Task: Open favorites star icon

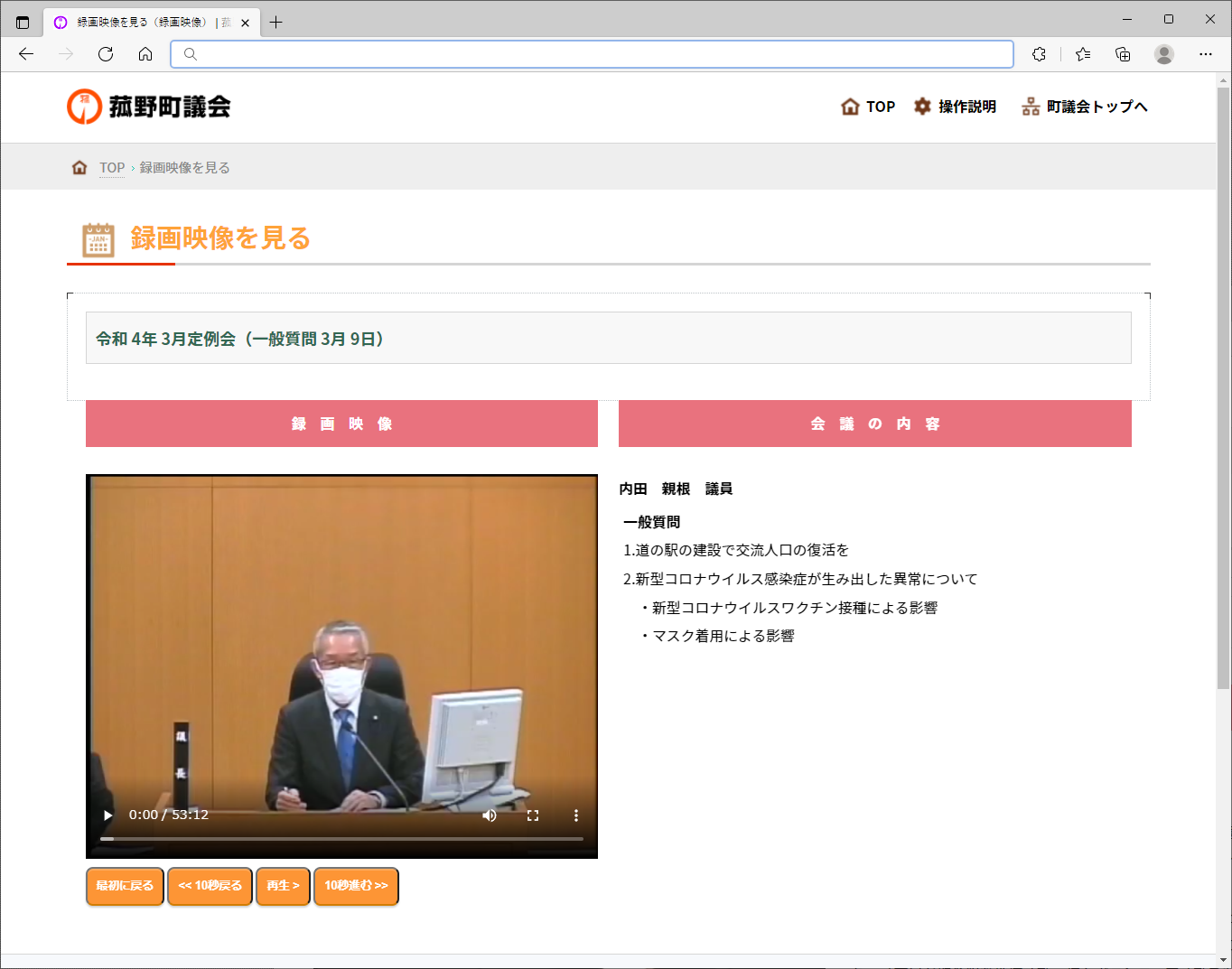Action: [1083, 54]
